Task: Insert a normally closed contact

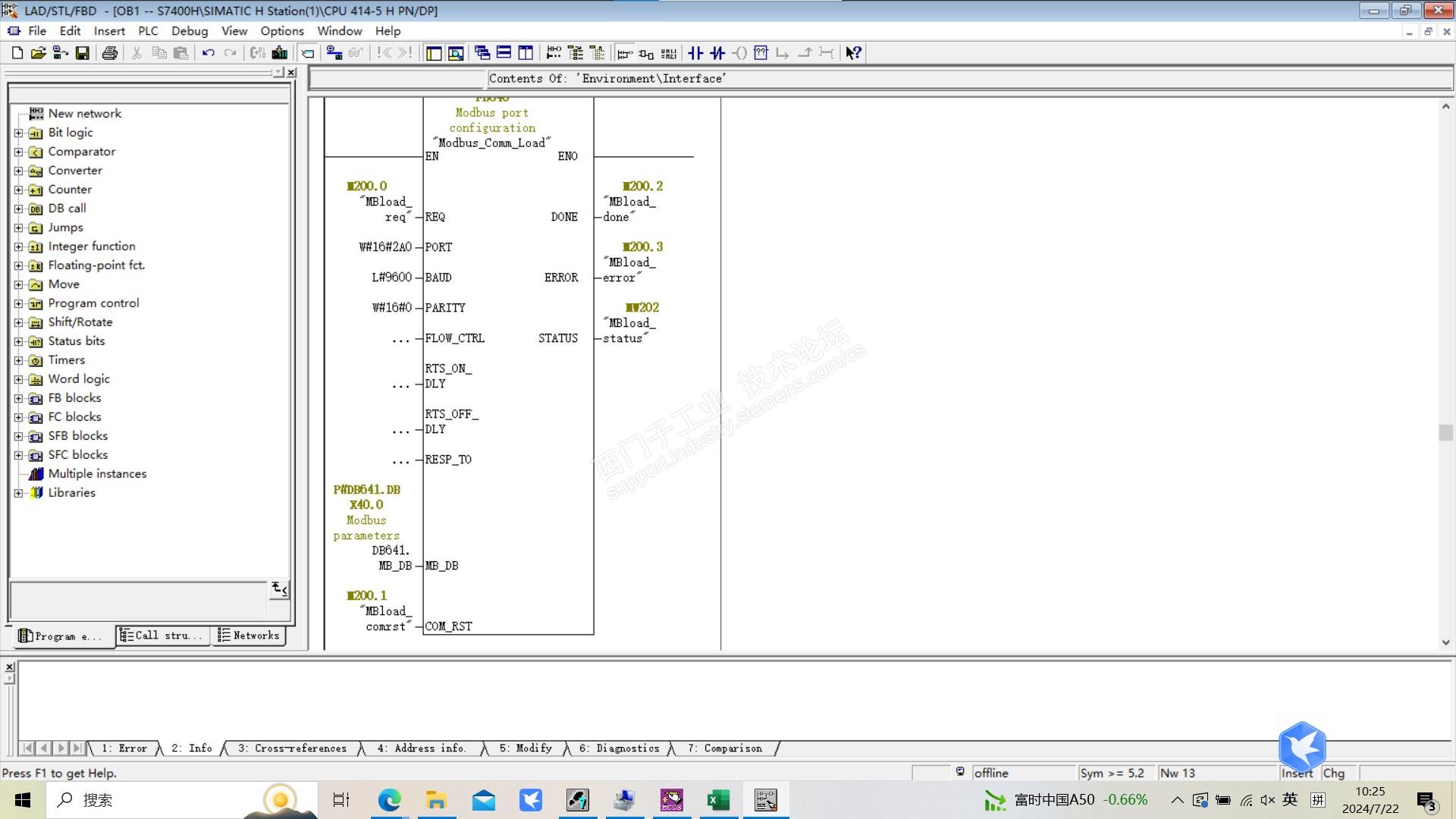Action: pyautogui.click(x=717, y=53)
